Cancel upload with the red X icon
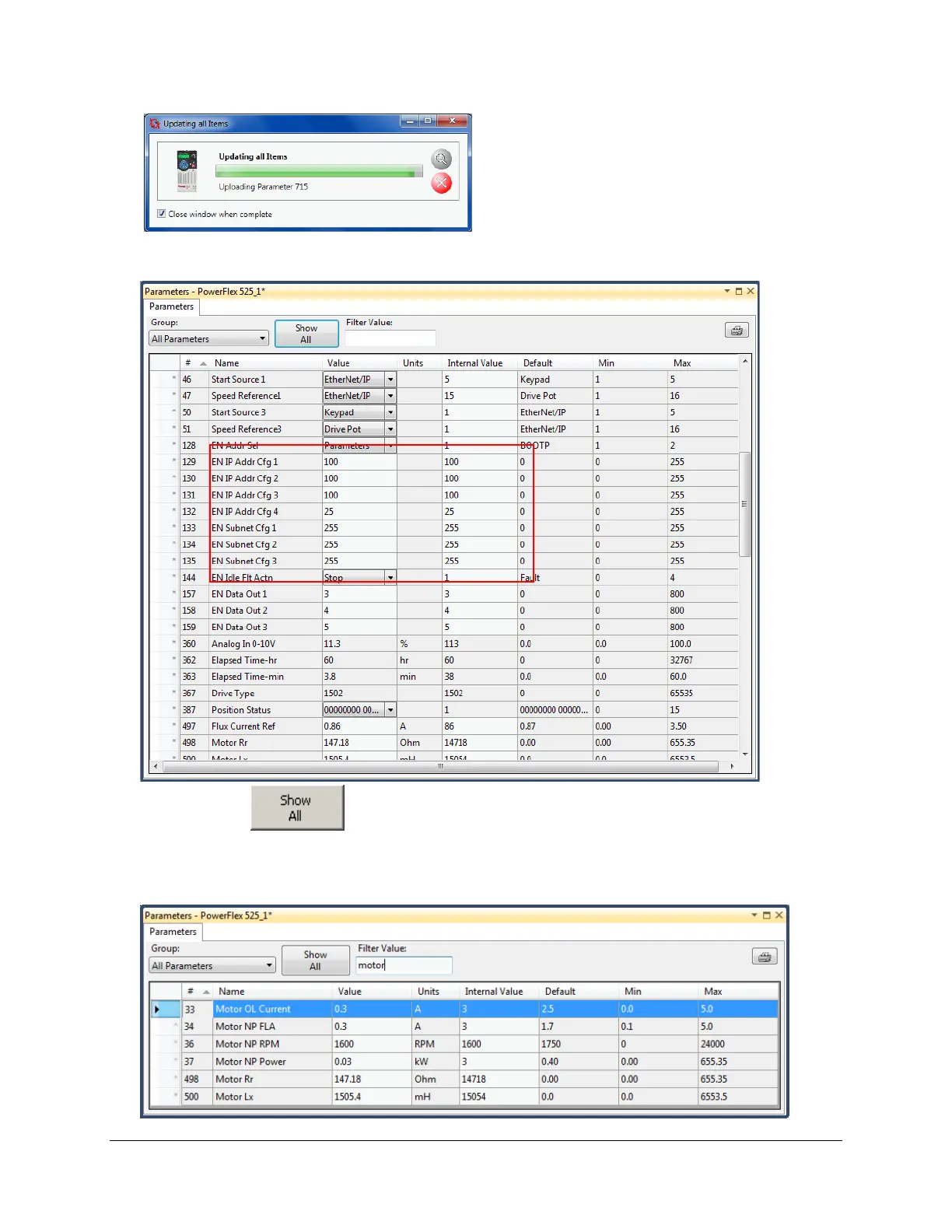Image resolution: width=952 pixels, height=1232 pixels. click(x=442, y=184)
